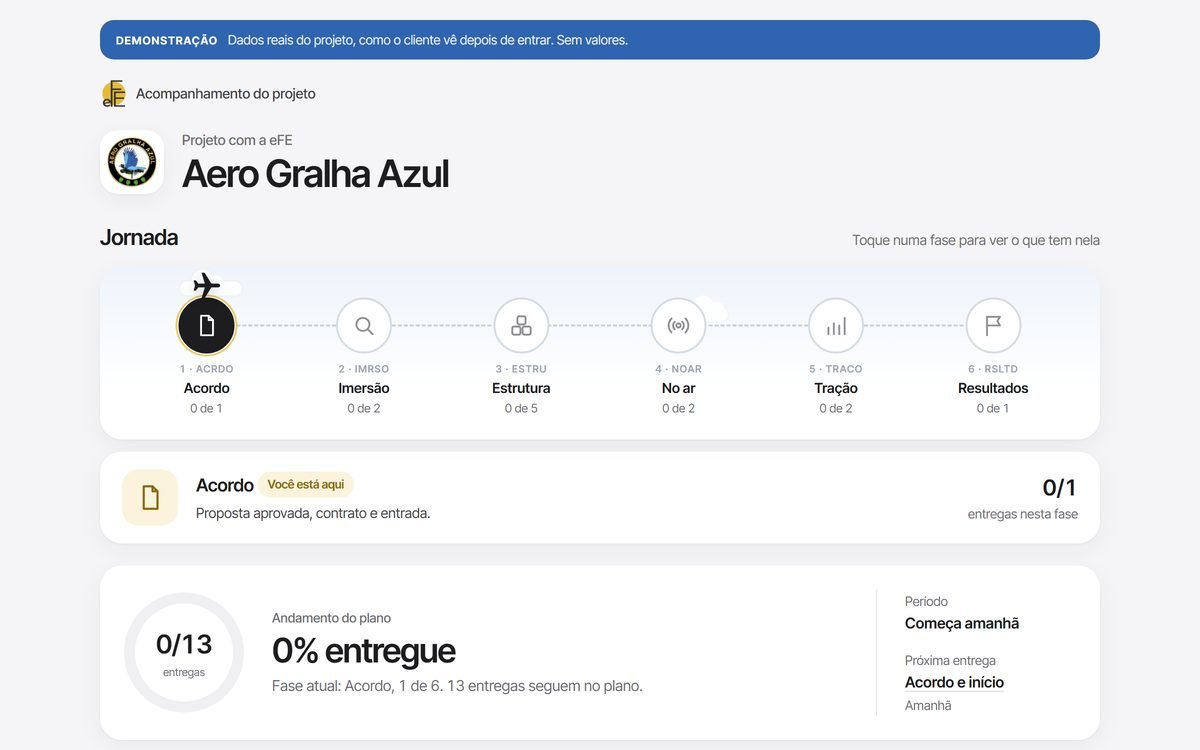This screenshot has height=750, width=1200.
Task: Click the Projeto com a eFE subtitle
Action: (237, 140)
